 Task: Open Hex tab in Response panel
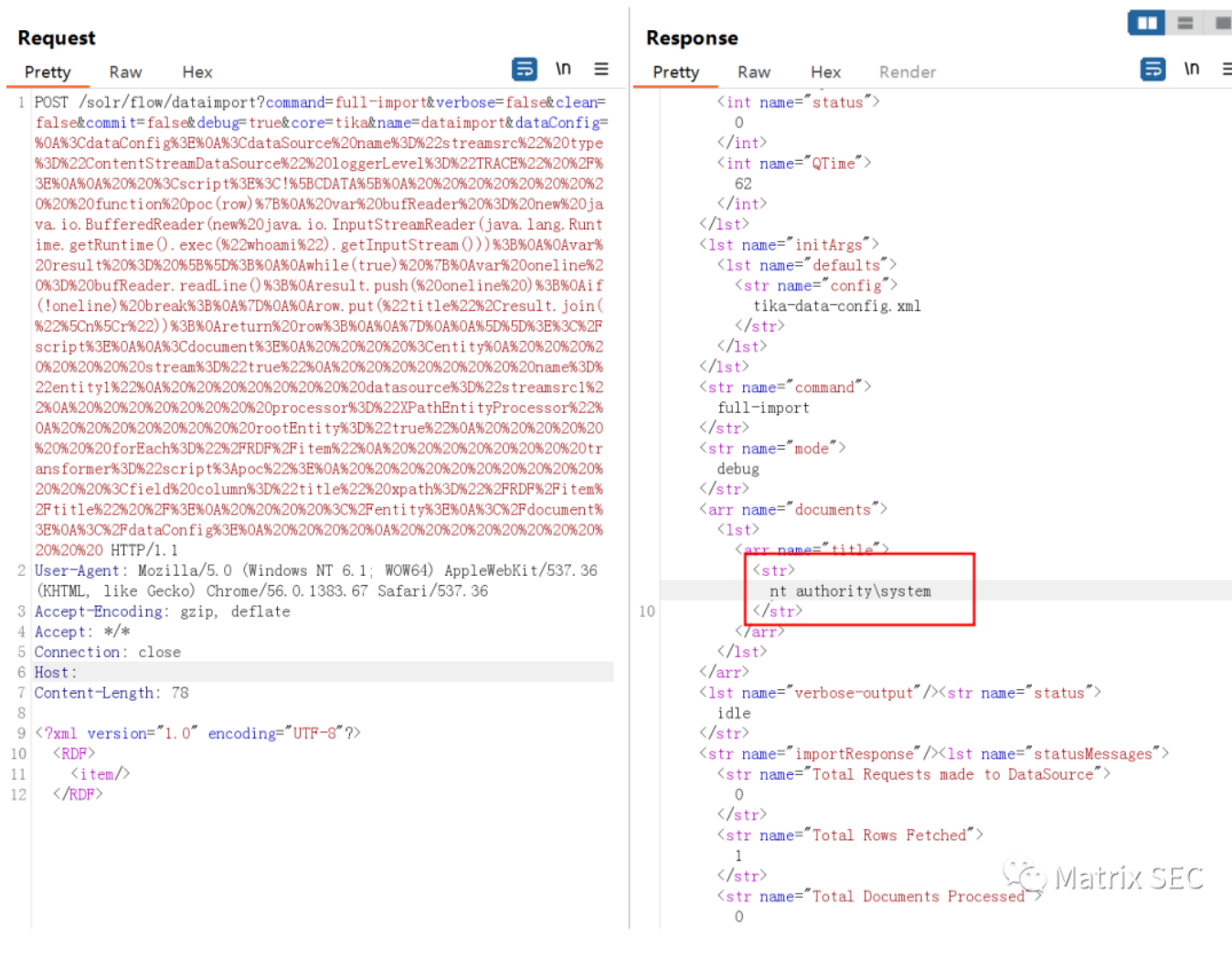coord(825,72)
